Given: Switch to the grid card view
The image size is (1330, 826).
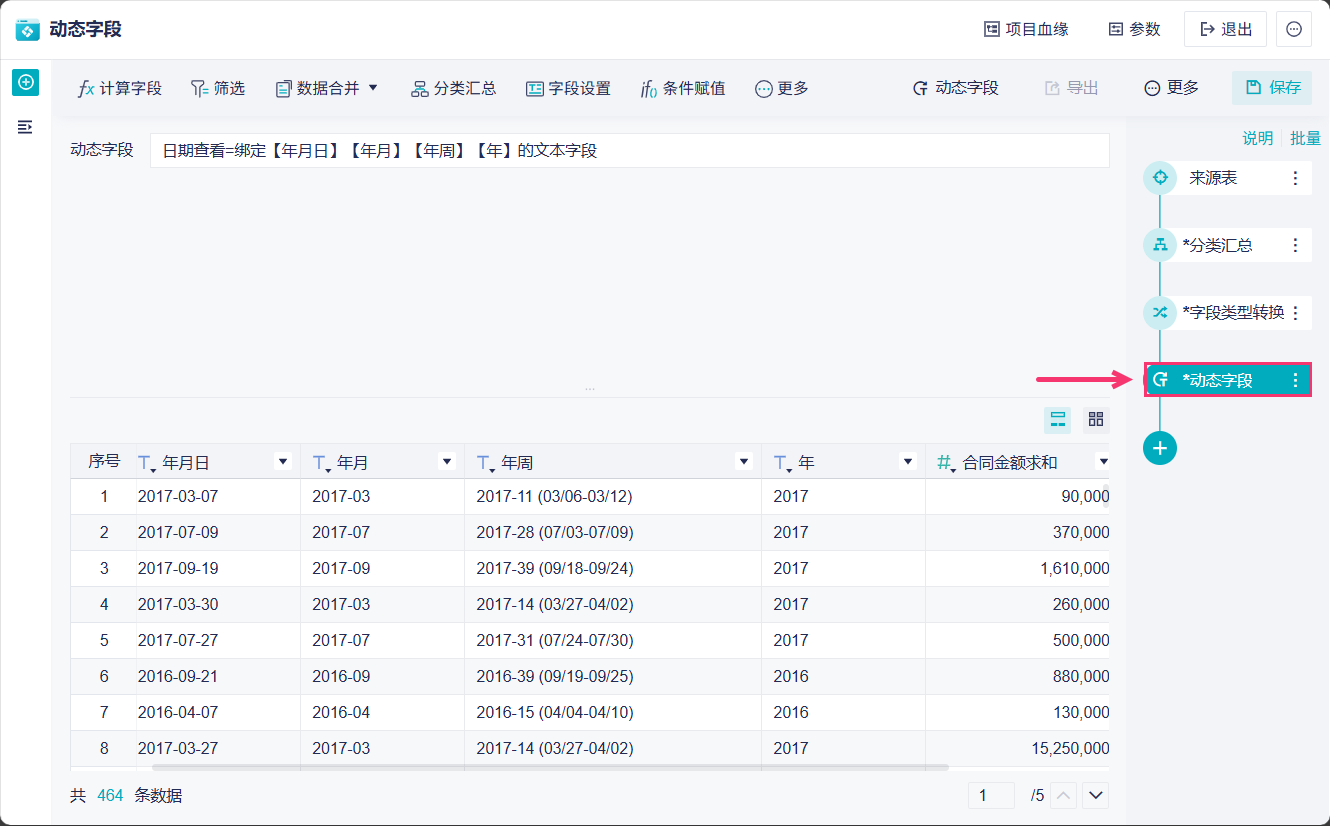Looking at the screenshot, I should (x=1096, y=420).
